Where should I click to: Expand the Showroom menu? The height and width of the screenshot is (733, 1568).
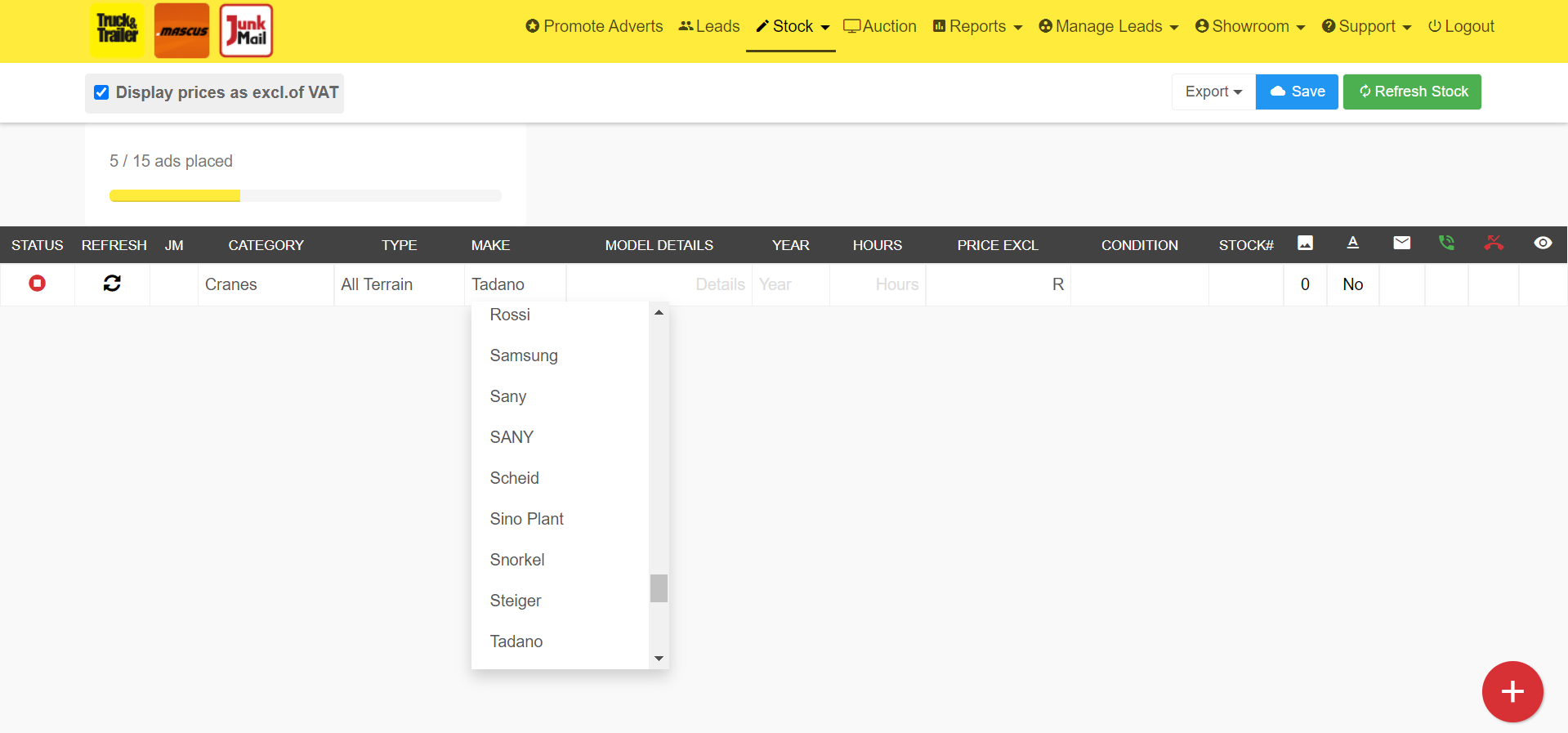(1250, 26)
